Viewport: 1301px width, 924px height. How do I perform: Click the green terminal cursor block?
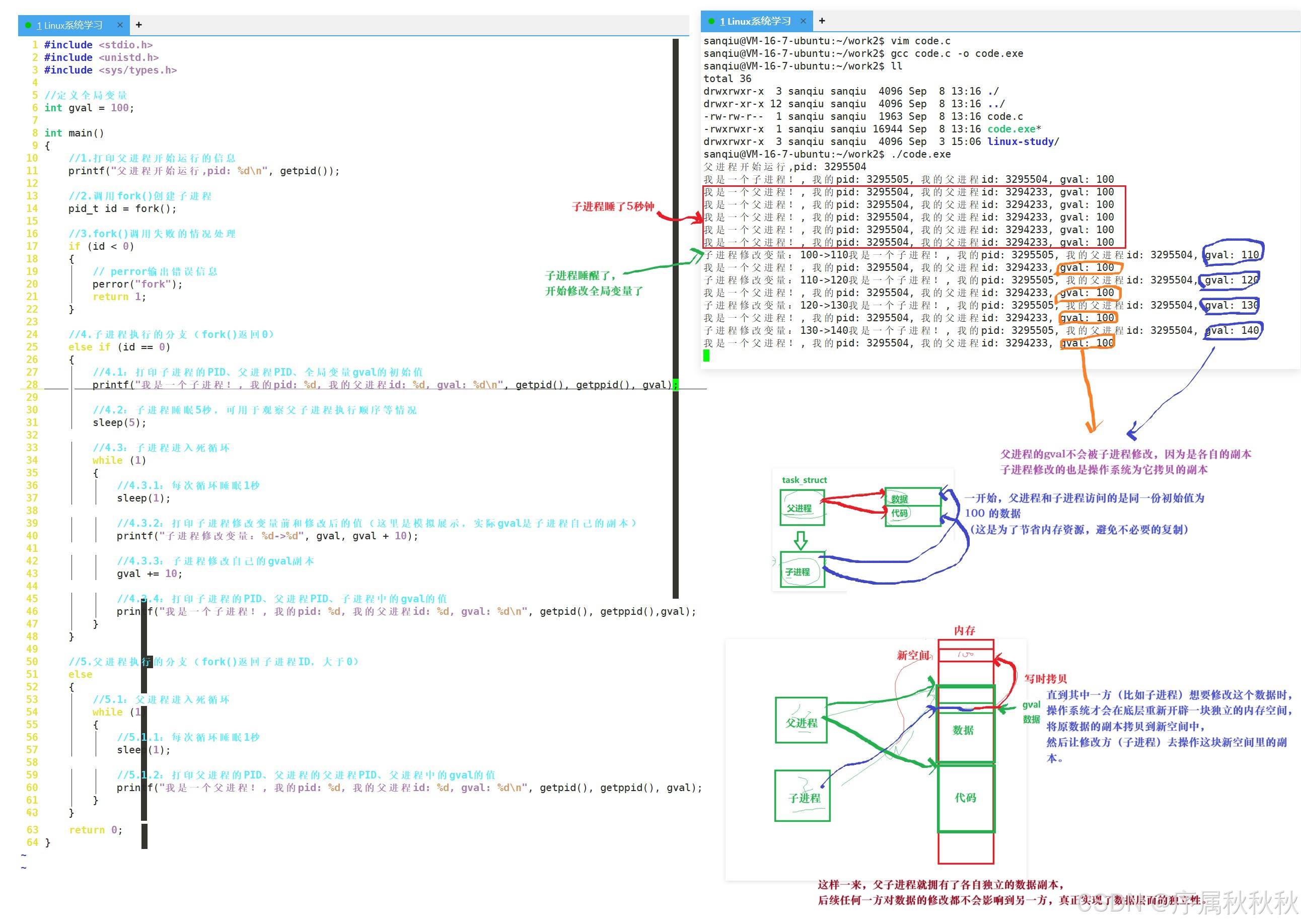pos(706,356)
